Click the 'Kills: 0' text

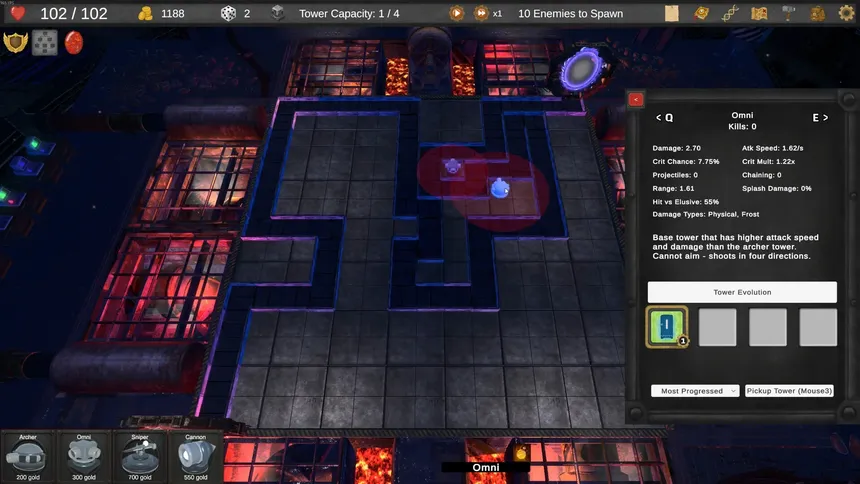[x=742, y=127]
